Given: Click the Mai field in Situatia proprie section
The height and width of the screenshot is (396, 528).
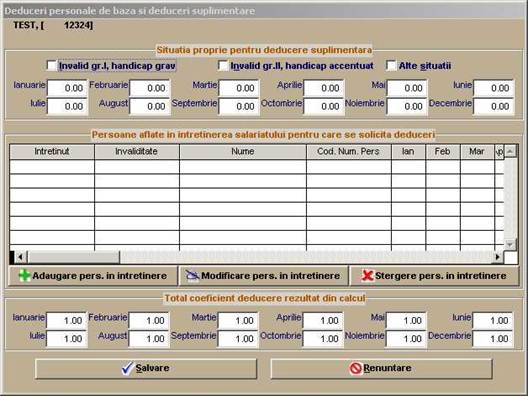Looking at the screenshot, I should pyautogui.click(x=407, y=88).
